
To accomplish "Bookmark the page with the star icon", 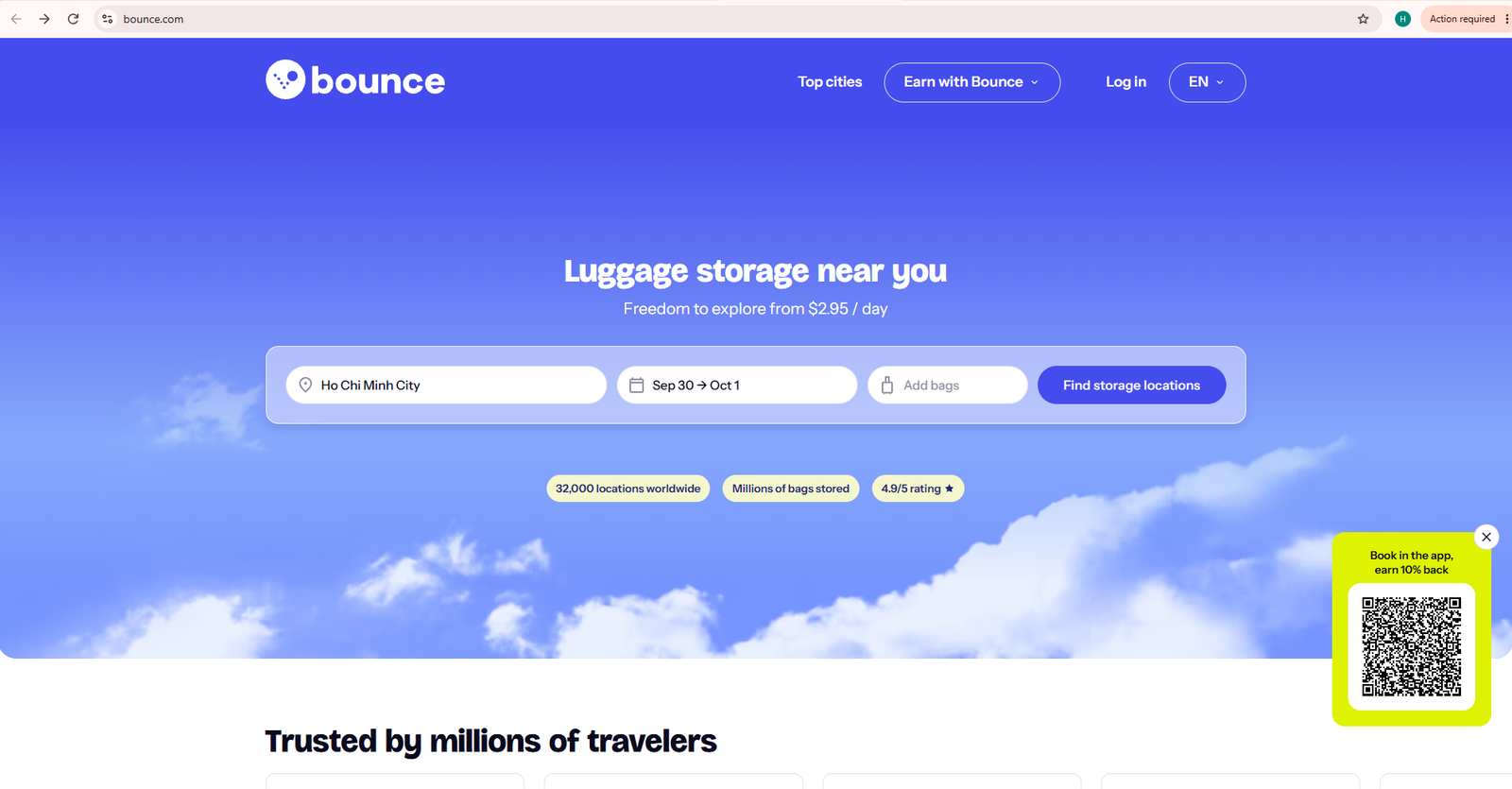I will point(1363,19).
